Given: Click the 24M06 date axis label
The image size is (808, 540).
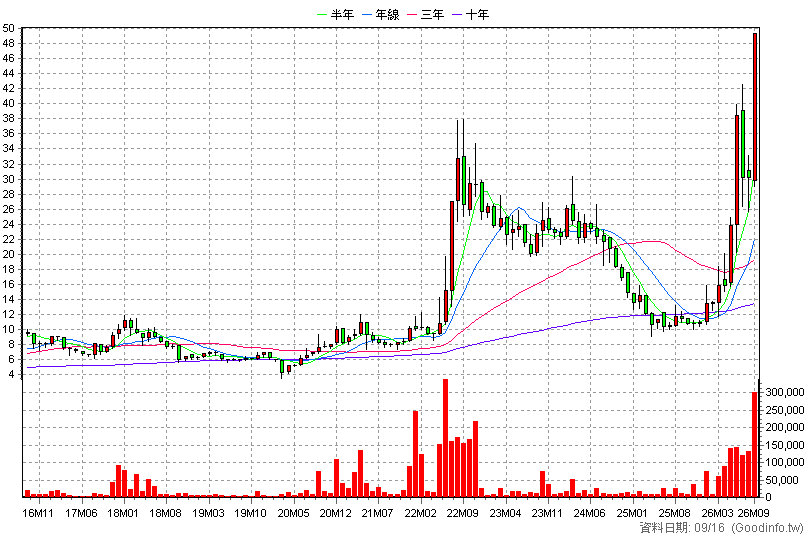Looking at the screenshot, I should tap(590, 513).
